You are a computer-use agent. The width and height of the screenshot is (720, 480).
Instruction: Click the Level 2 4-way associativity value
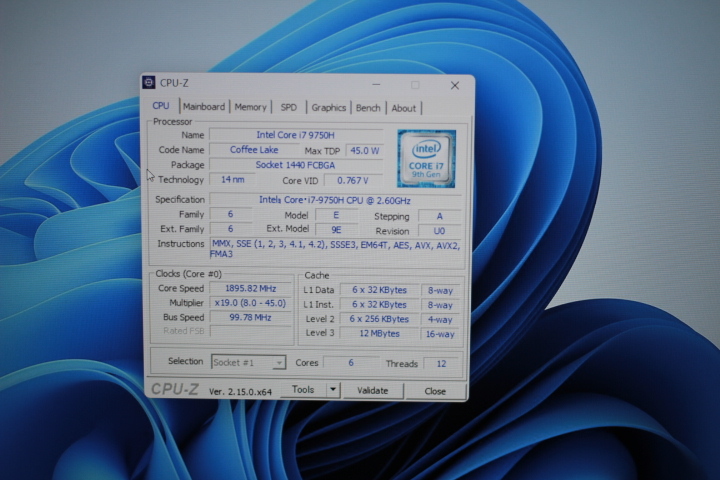[x=440, y=320]
